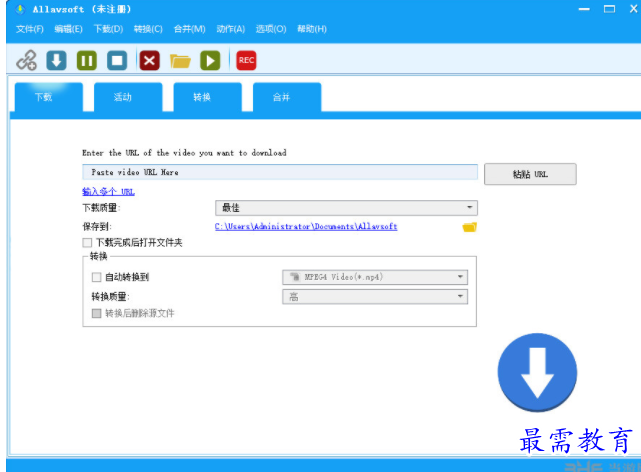Pause download with green pause icon
The height and width of the screenshot is (472, 641).
pos(87,60)
